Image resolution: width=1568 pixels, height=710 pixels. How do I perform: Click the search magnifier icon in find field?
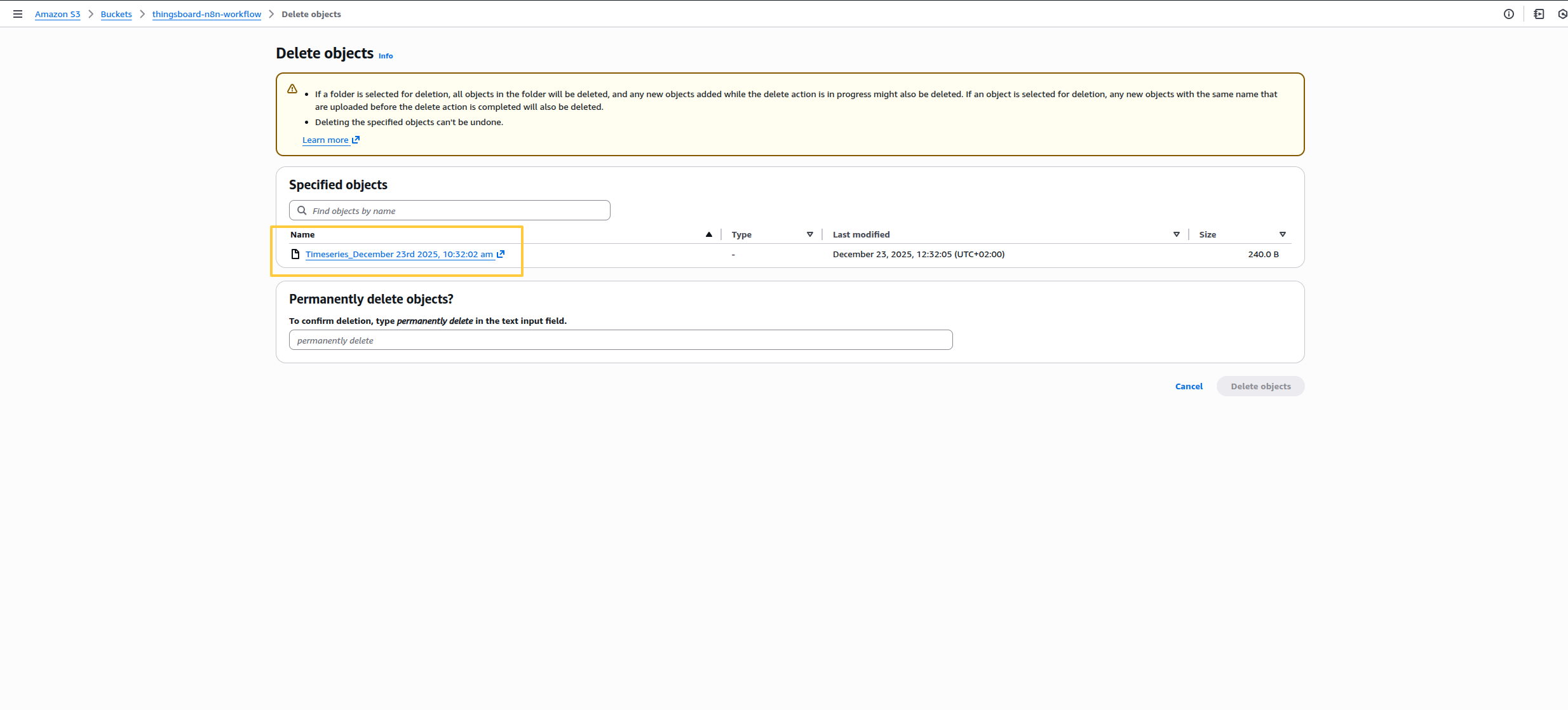[302, 211]
